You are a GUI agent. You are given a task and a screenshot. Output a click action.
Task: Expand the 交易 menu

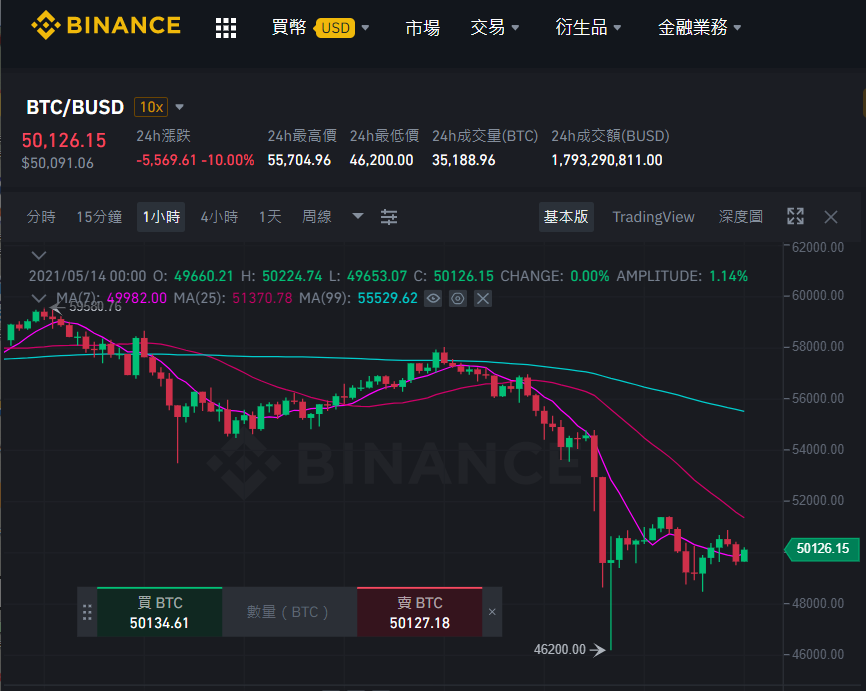click(x=494, y=27)
